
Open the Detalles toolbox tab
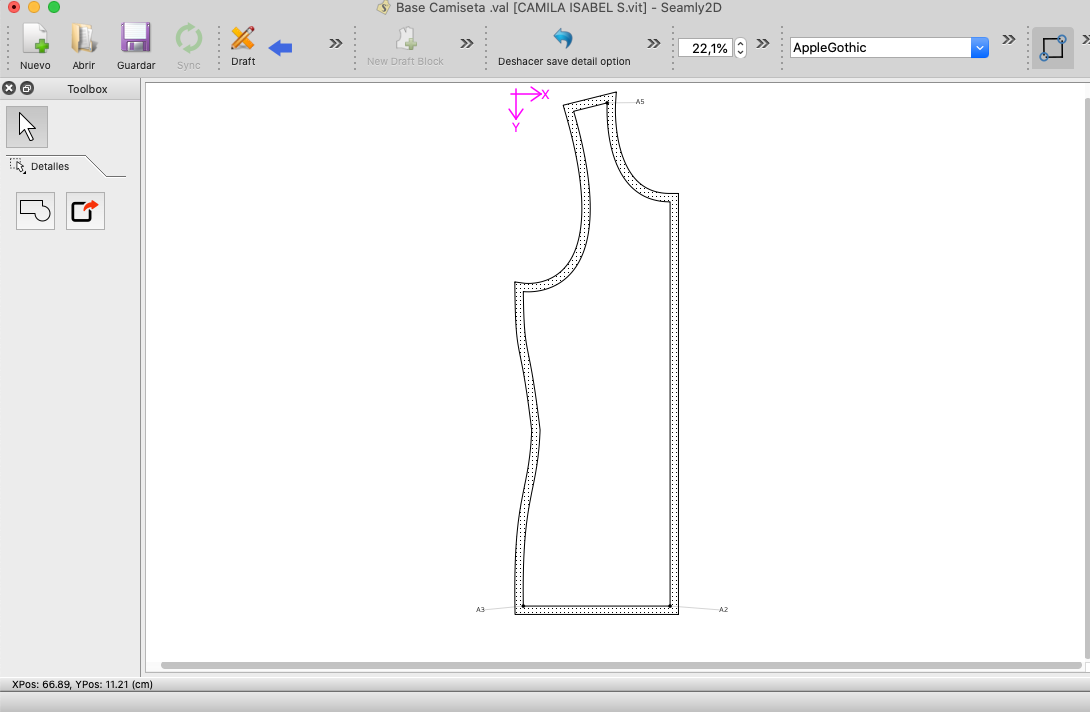pyautogui.click(x=50, y=166)
